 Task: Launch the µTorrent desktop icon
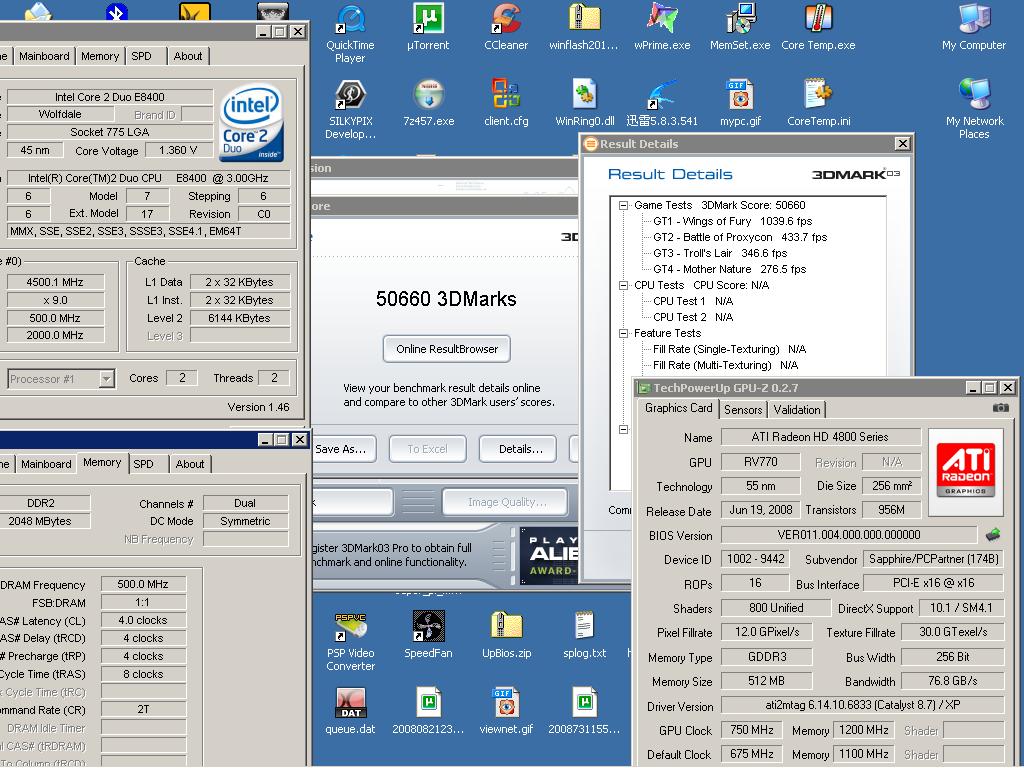[x=428, y=18]
